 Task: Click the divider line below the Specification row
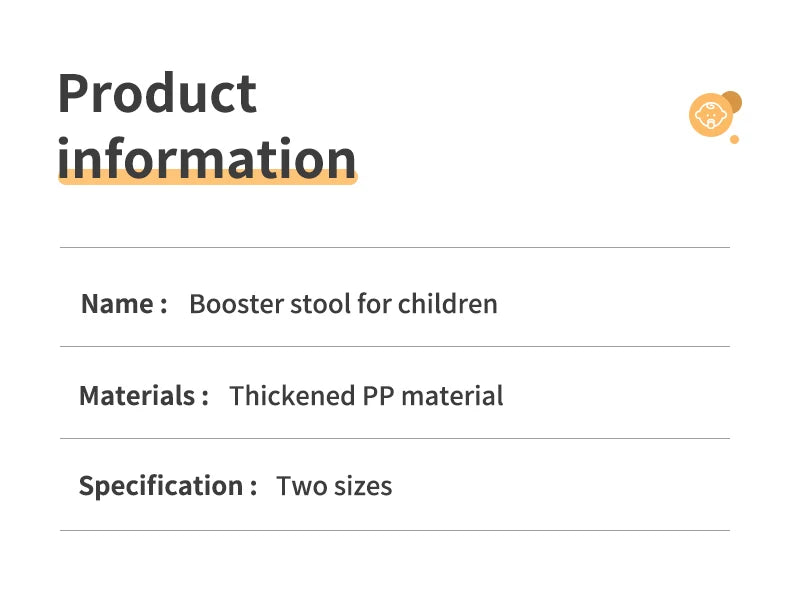[x=395, y=530]
